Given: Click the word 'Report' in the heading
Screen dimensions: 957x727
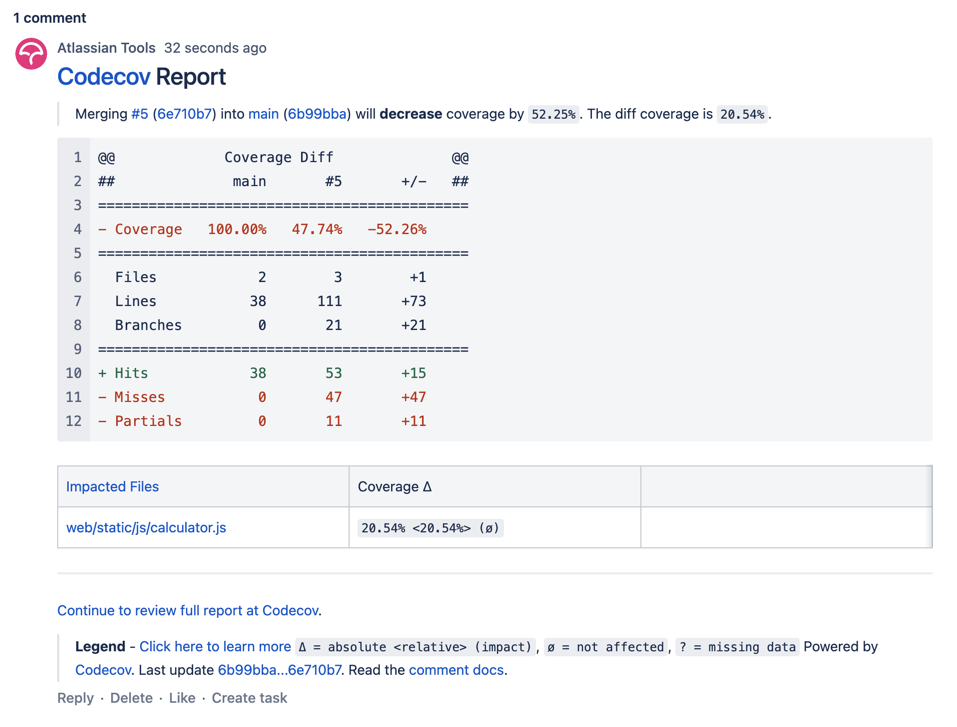Looking at the screenshot, I should click(190, 77).
